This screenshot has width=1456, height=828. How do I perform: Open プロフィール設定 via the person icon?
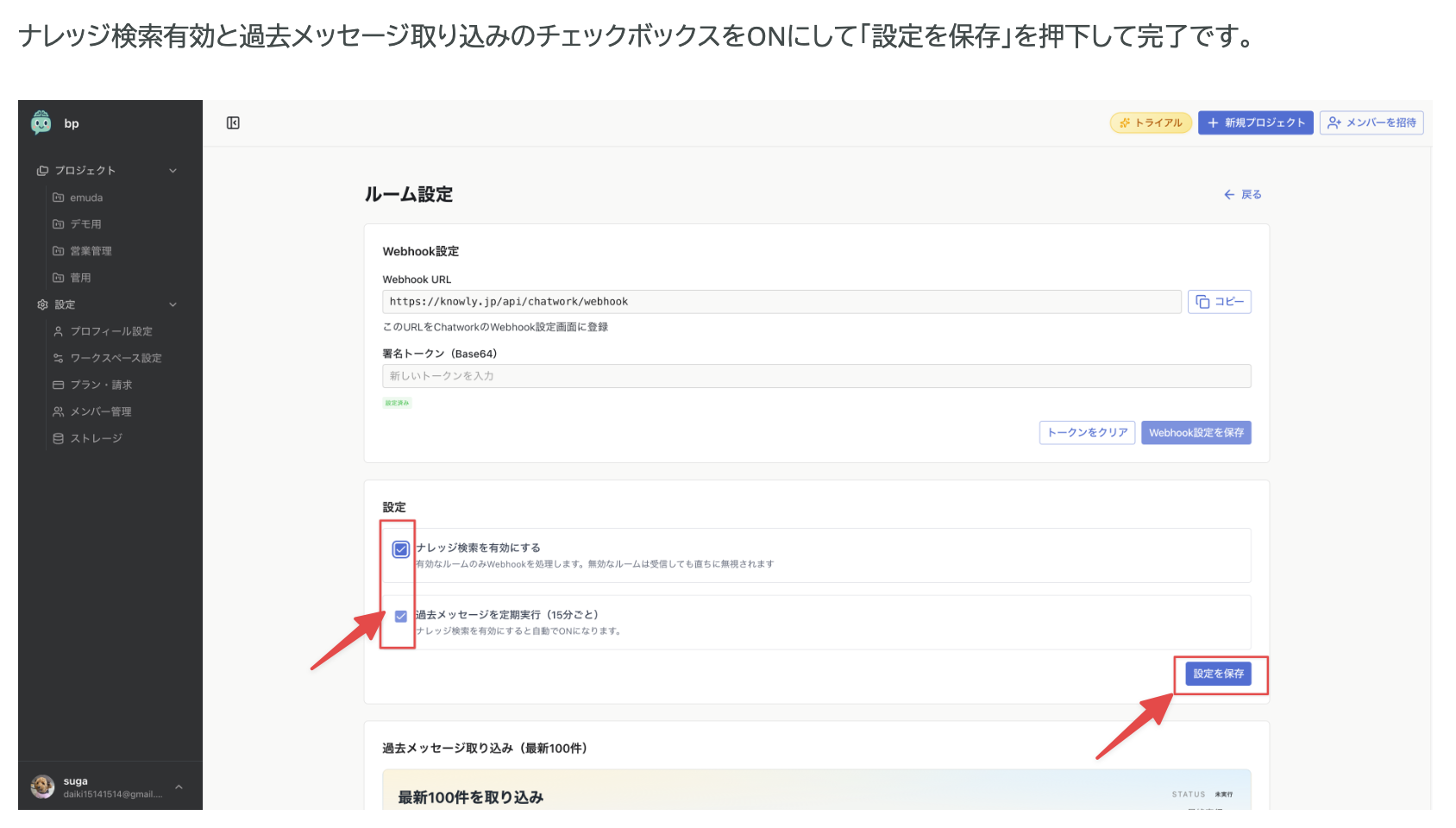57,331
